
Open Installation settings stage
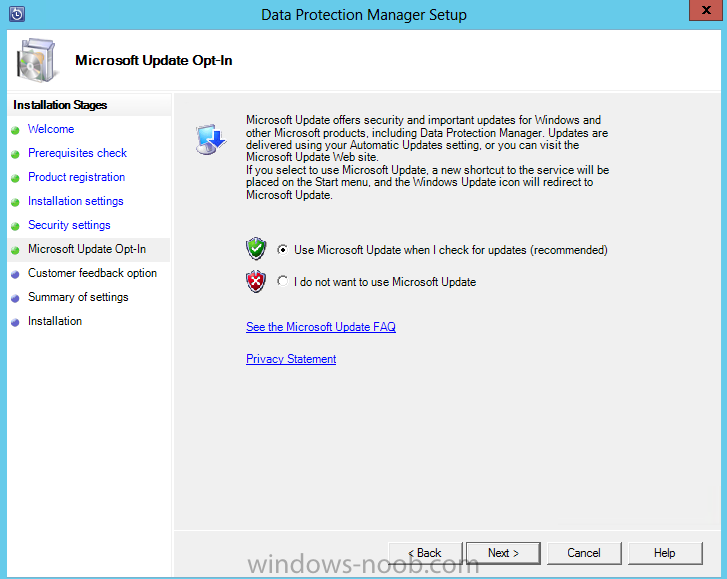(76, 201)
